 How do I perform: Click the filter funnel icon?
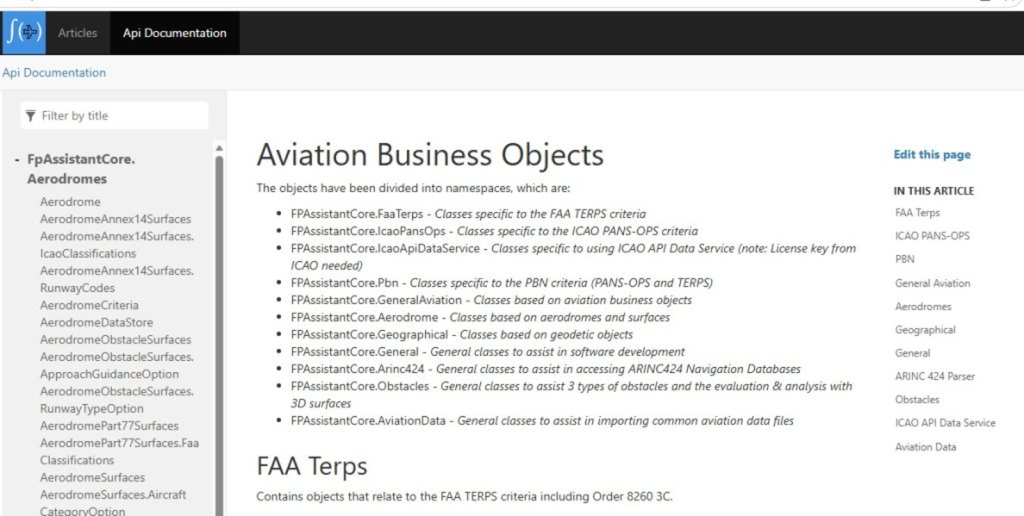pos(30,116)
